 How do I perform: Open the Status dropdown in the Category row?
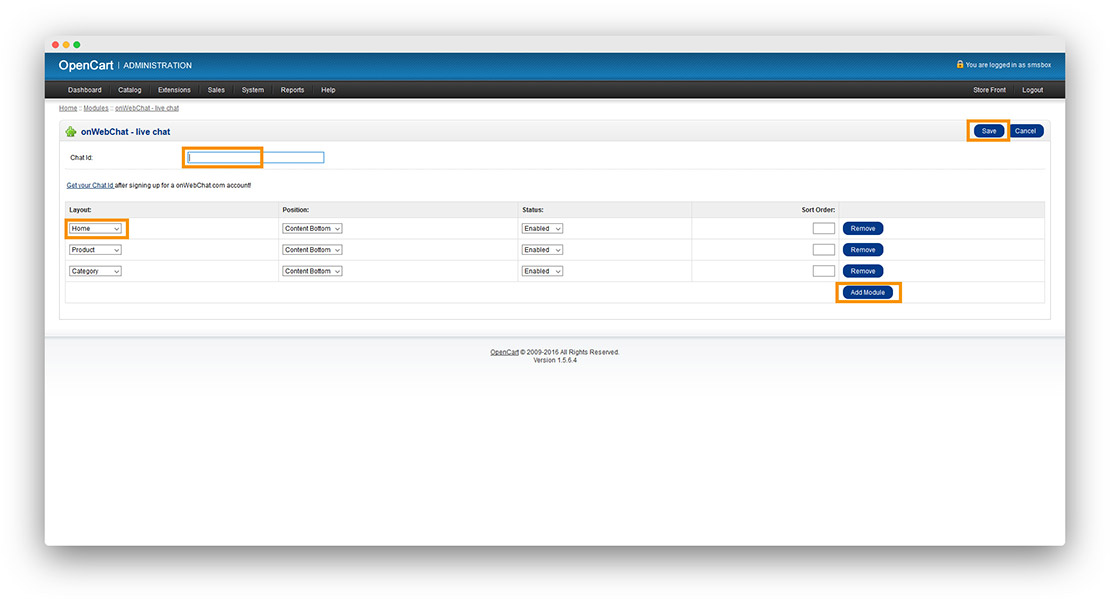coord(542,270)
